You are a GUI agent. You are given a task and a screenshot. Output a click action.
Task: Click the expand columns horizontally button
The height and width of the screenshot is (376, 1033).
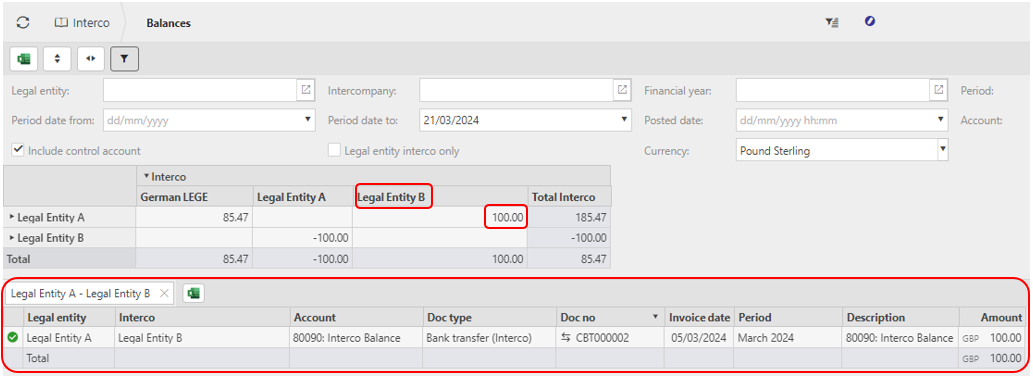click(x=91, y=59)
